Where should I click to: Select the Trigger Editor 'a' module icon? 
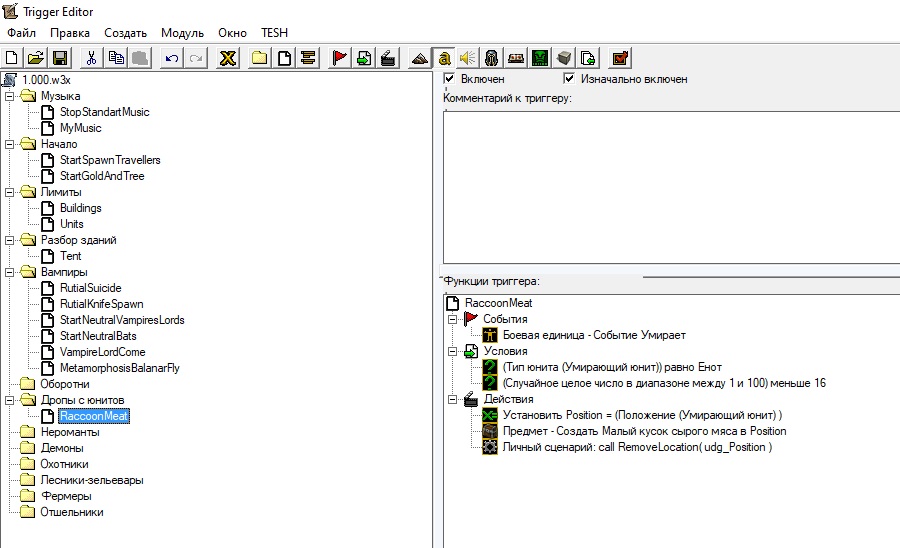click(444, 58)
